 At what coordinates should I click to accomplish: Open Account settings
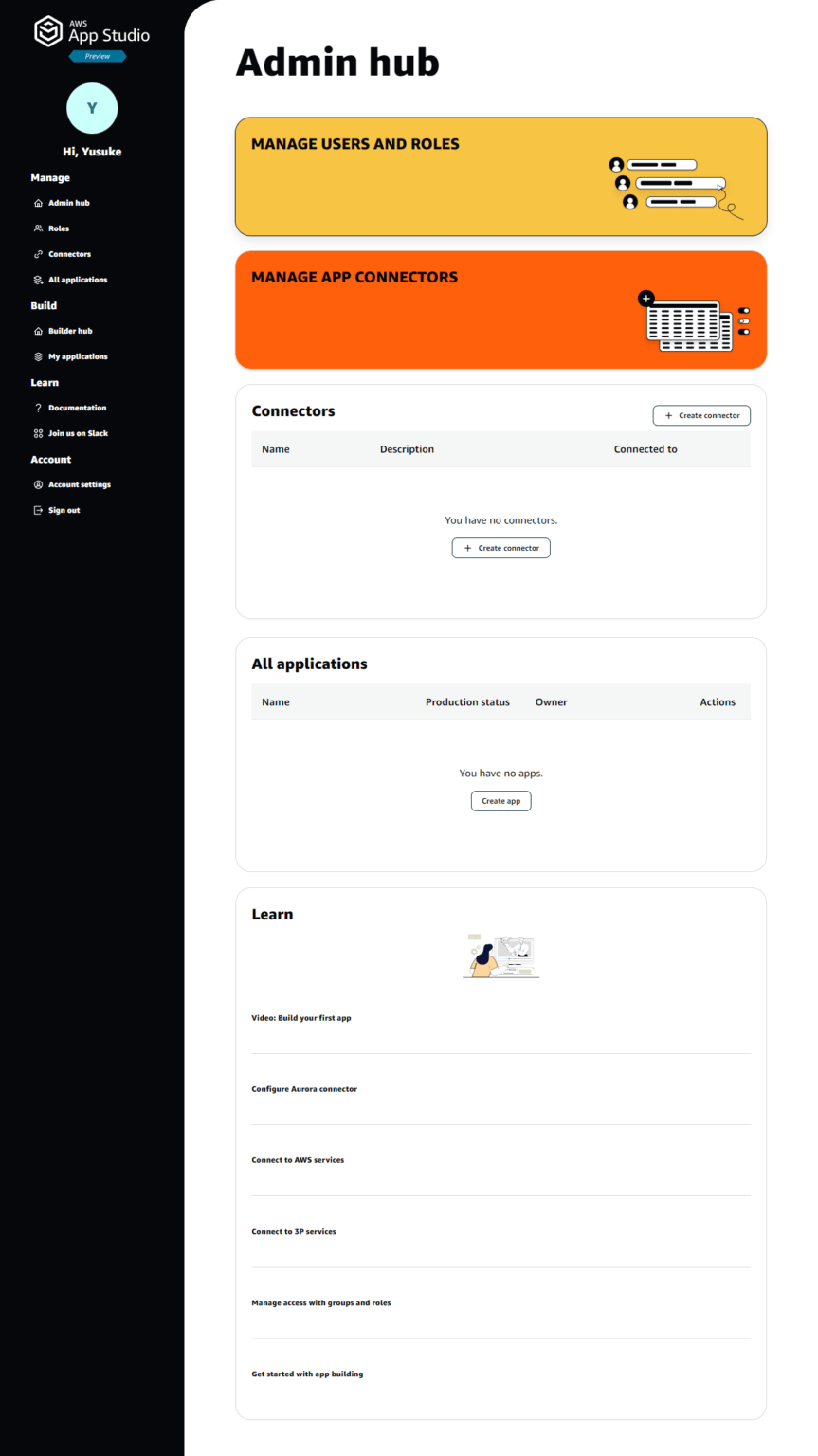tap(81, 484)
